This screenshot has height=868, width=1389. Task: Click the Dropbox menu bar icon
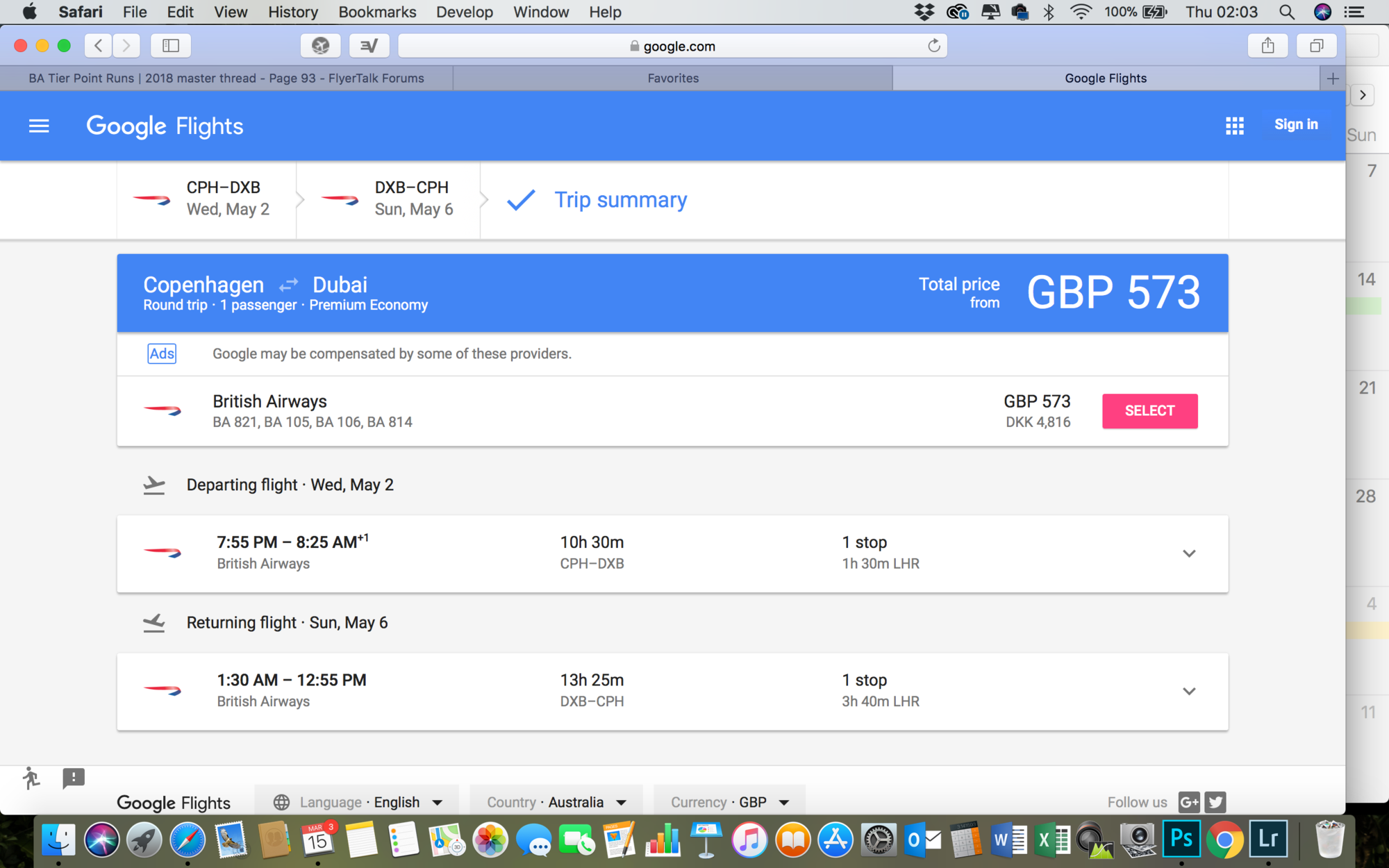[924, 12]
